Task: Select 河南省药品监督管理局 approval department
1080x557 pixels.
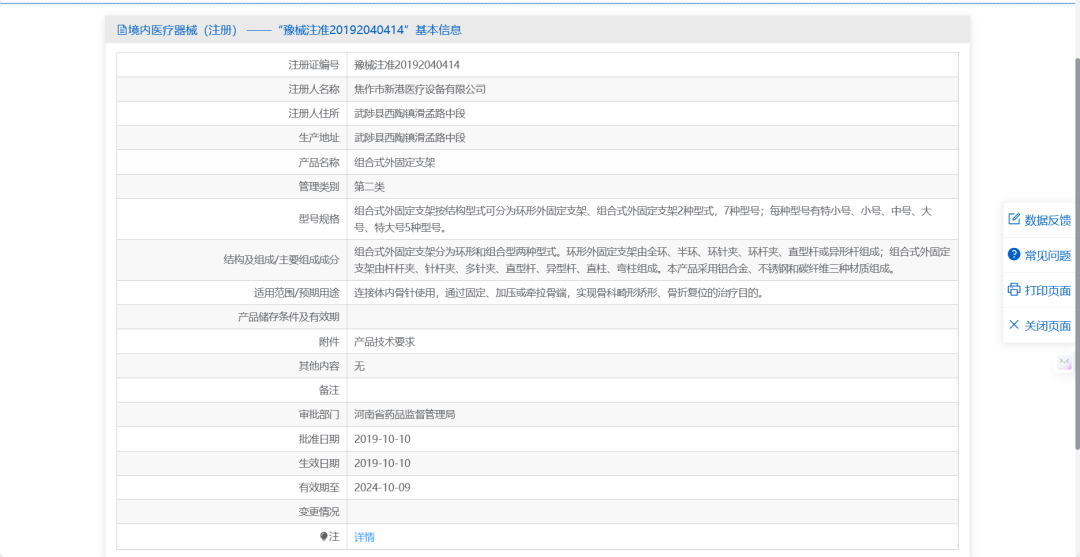Action: (404, 414)
